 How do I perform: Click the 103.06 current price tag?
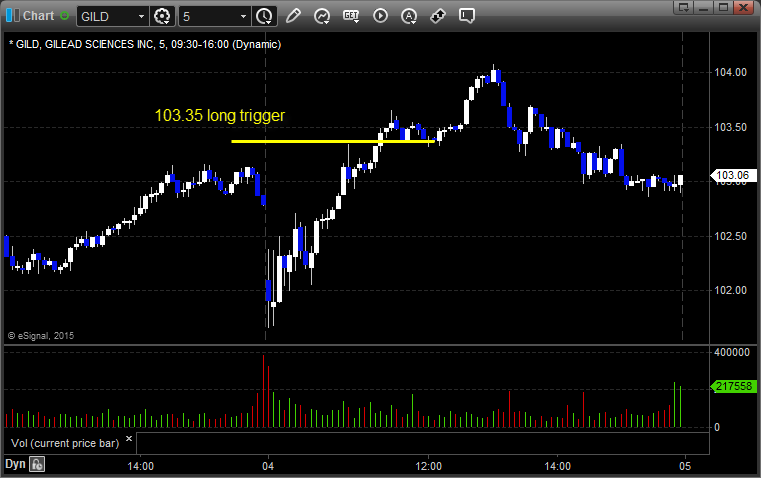732,175
